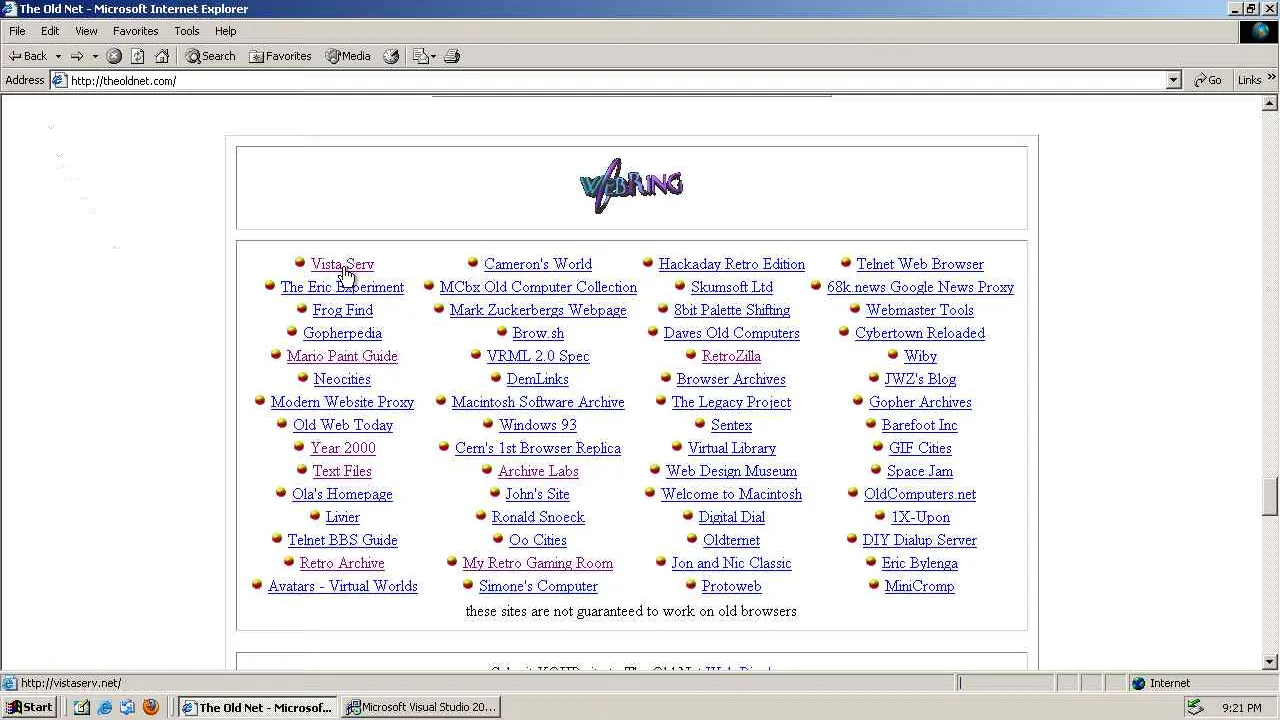
Task: Click the page icon in address bar
Action: (x=59, y=80)
